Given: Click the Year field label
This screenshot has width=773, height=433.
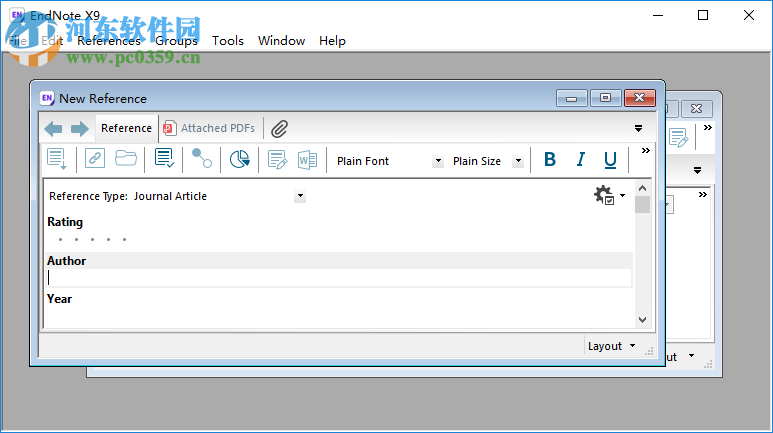Looking at the screenshot, I should coord(60,299).
